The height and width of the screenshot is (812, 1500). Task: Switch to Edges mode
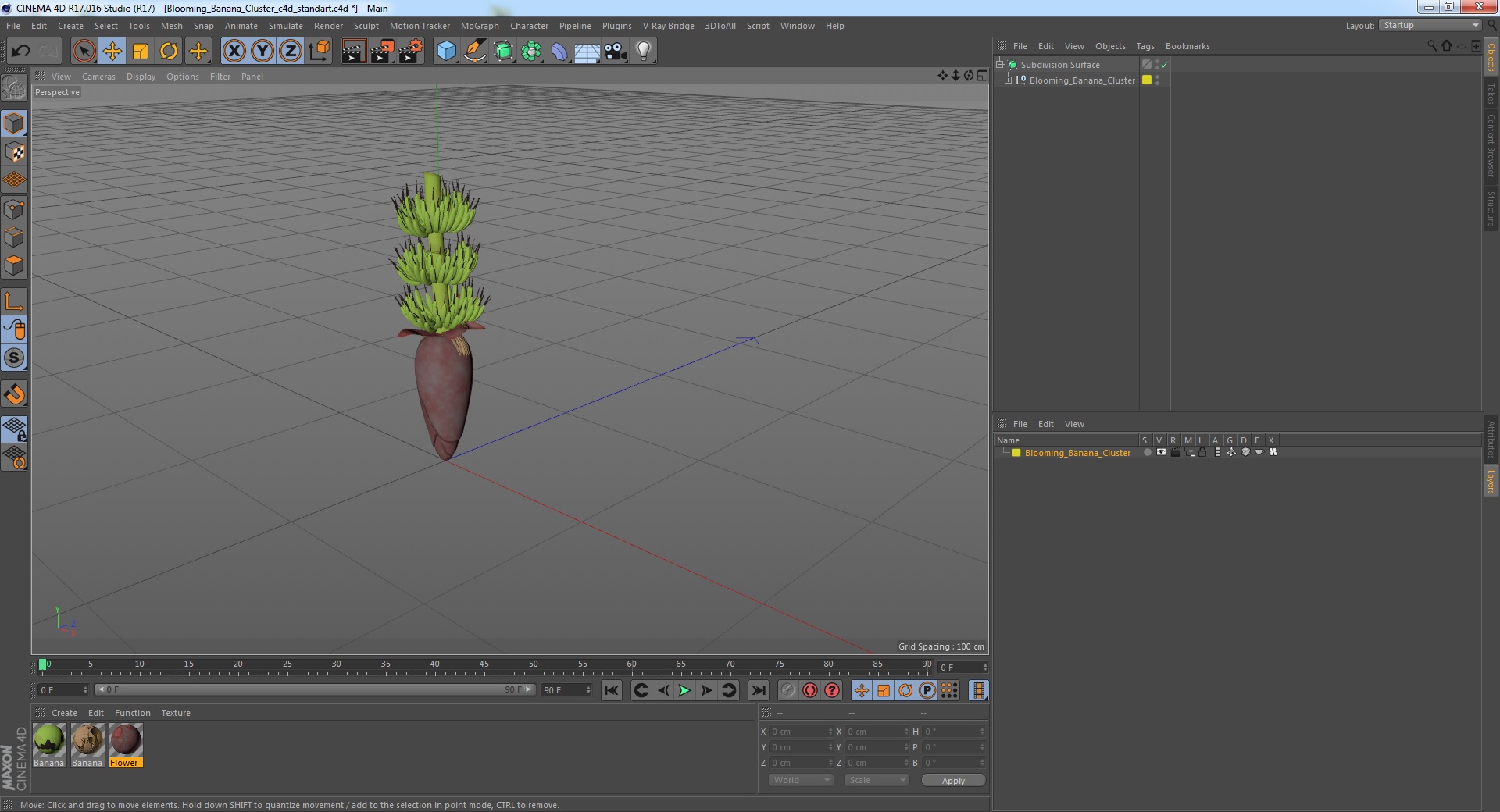point(14,237)
